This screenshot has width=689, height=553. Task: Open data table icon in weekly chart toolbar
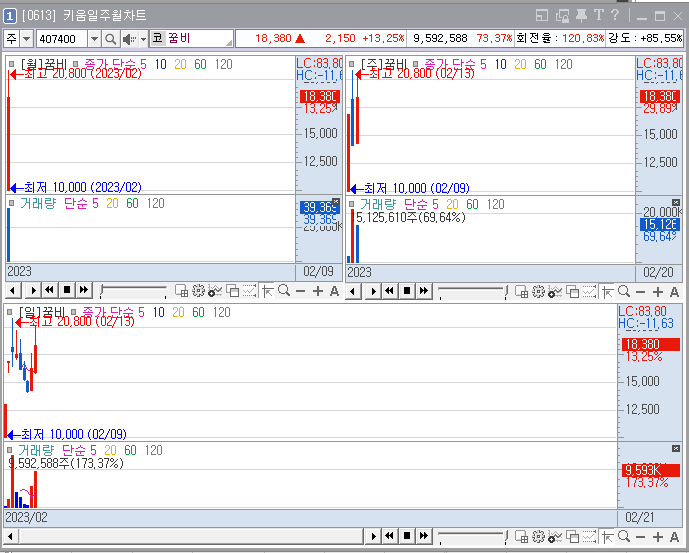click(522, 291)
